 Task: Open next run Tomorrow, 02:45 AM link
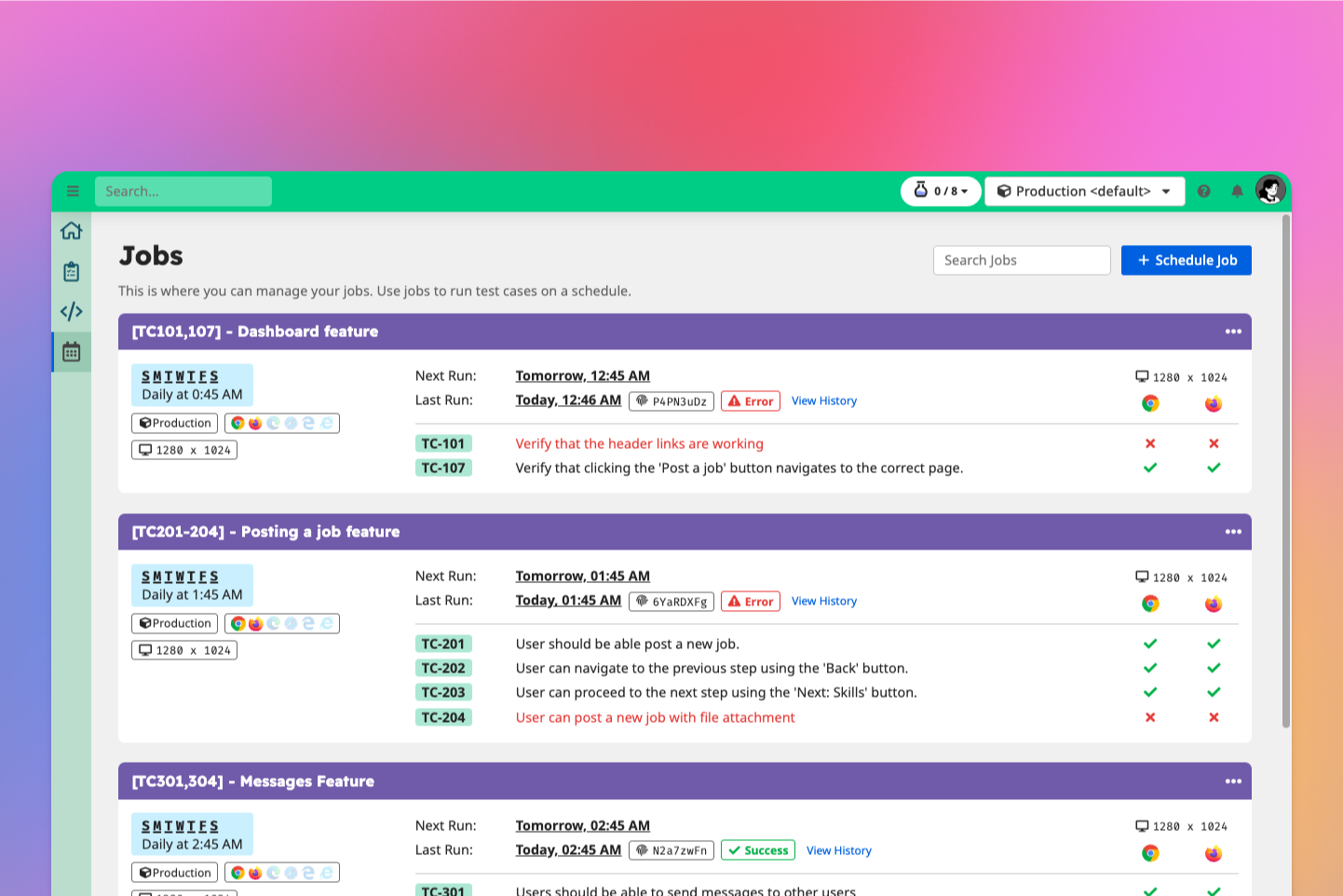(x=583, y=825)
